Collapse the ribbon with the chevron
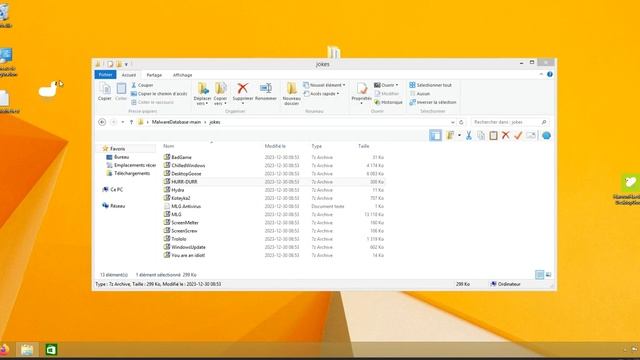Viewport: 640px width, 360px height. tap(541, 74)
